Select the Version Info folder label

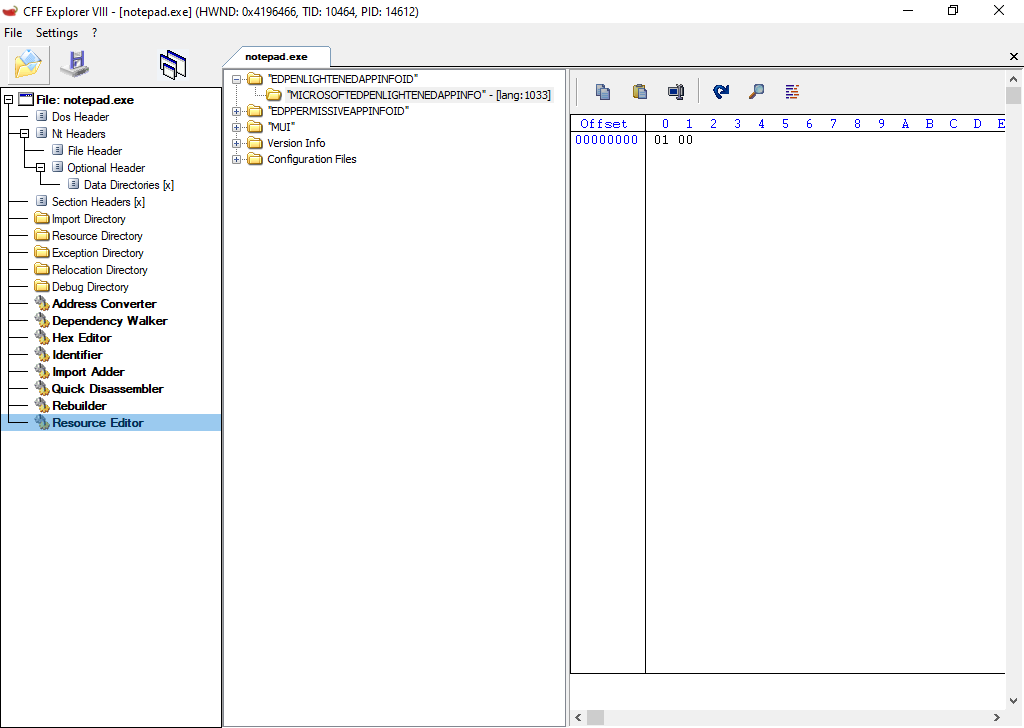pyautogui.click(x=296, y=143)
